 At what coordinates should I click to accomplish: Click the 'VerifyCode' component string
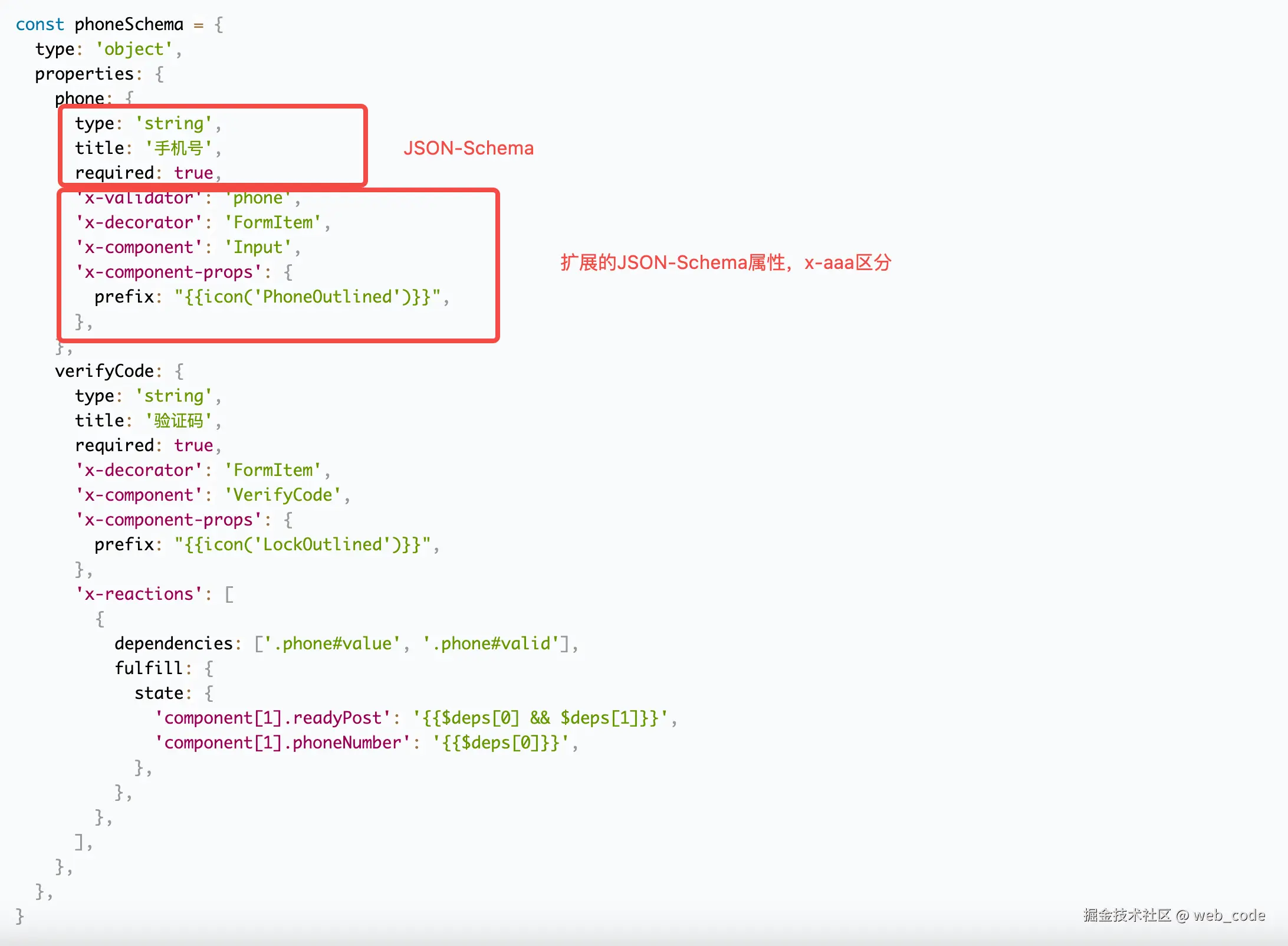(x=282, y=495)
